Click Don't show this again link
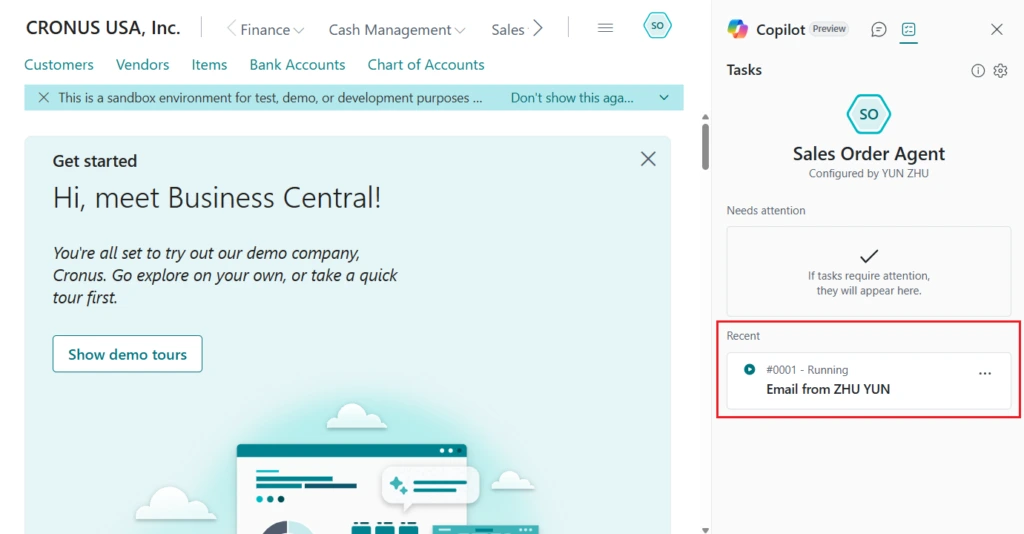This screenshot has width=1024, height=534. click(x=572, y=98)
